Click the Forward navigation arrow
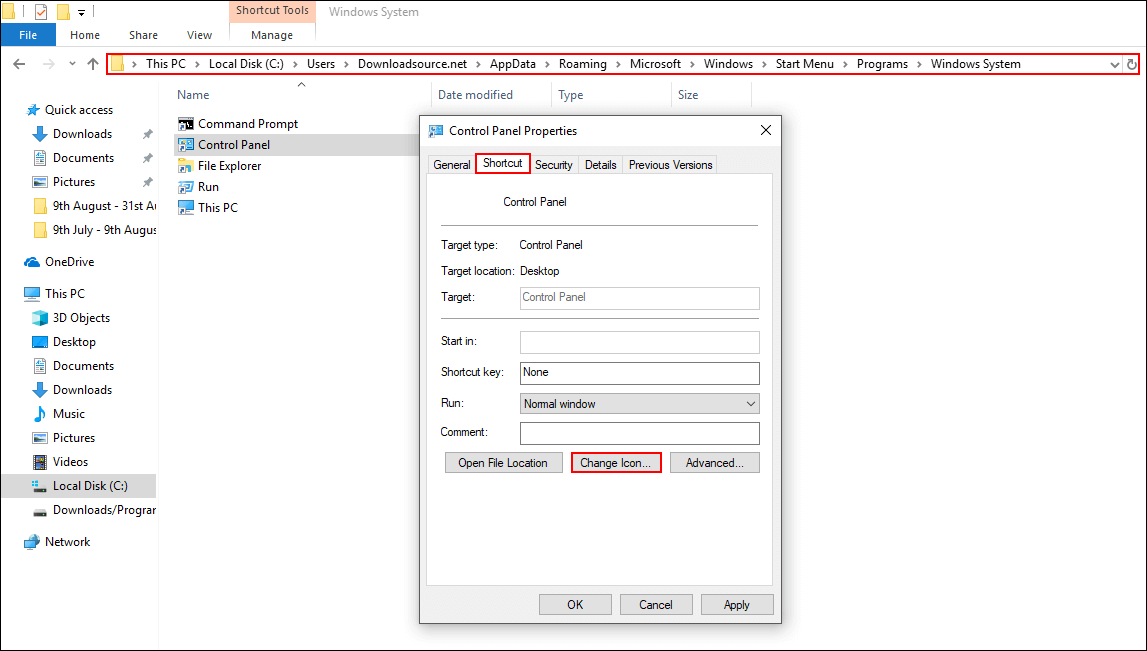 [x=48, y=64]
